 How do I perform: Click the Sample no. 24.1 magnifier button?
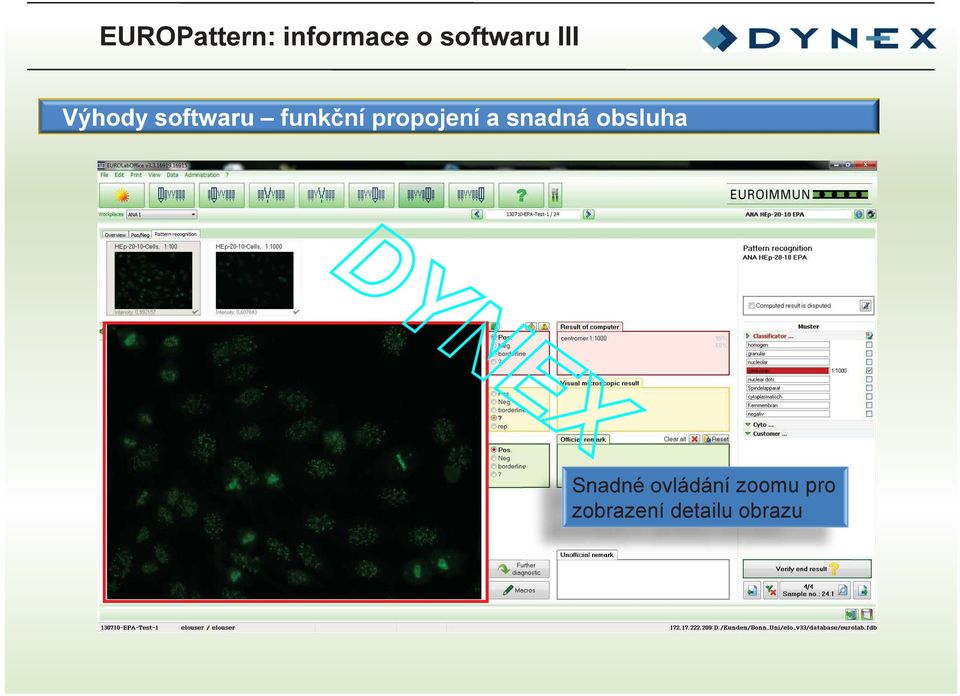[816, 591]
